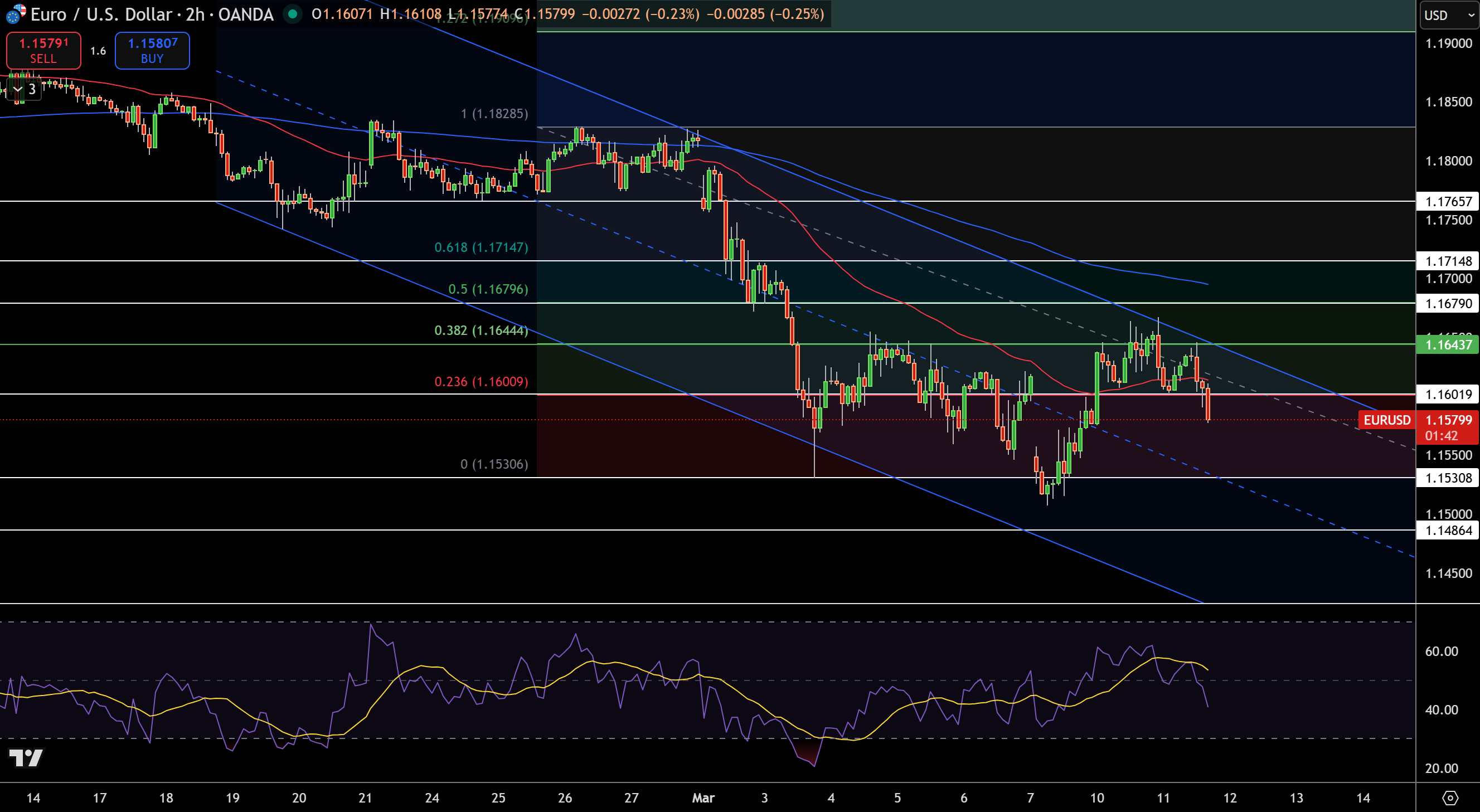Select the 1.14864 horizontal line price label
Viewport: 1480px width, 812px height.
click(x=1448, y=530)
